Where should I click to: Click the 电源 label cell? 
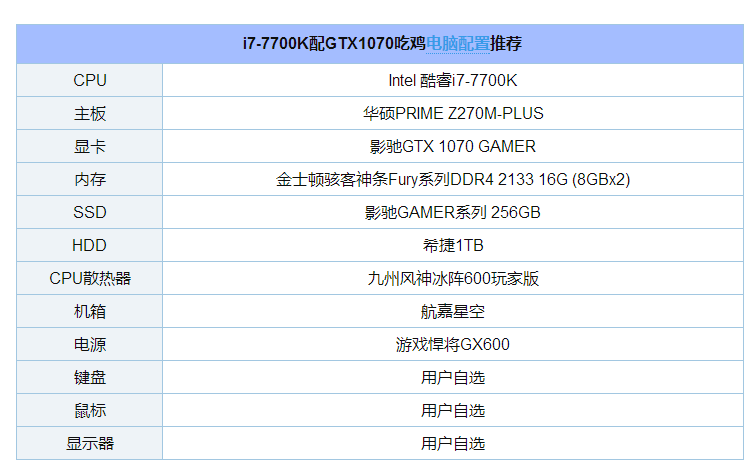click(90, 344)
